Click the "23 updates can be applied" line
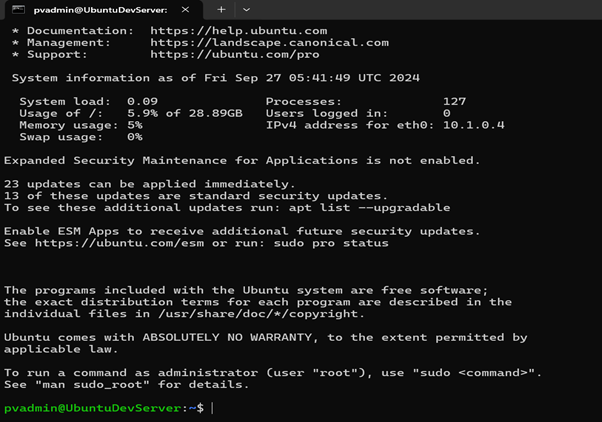Screen dimensions: 602x422 [x=149, y=184]
